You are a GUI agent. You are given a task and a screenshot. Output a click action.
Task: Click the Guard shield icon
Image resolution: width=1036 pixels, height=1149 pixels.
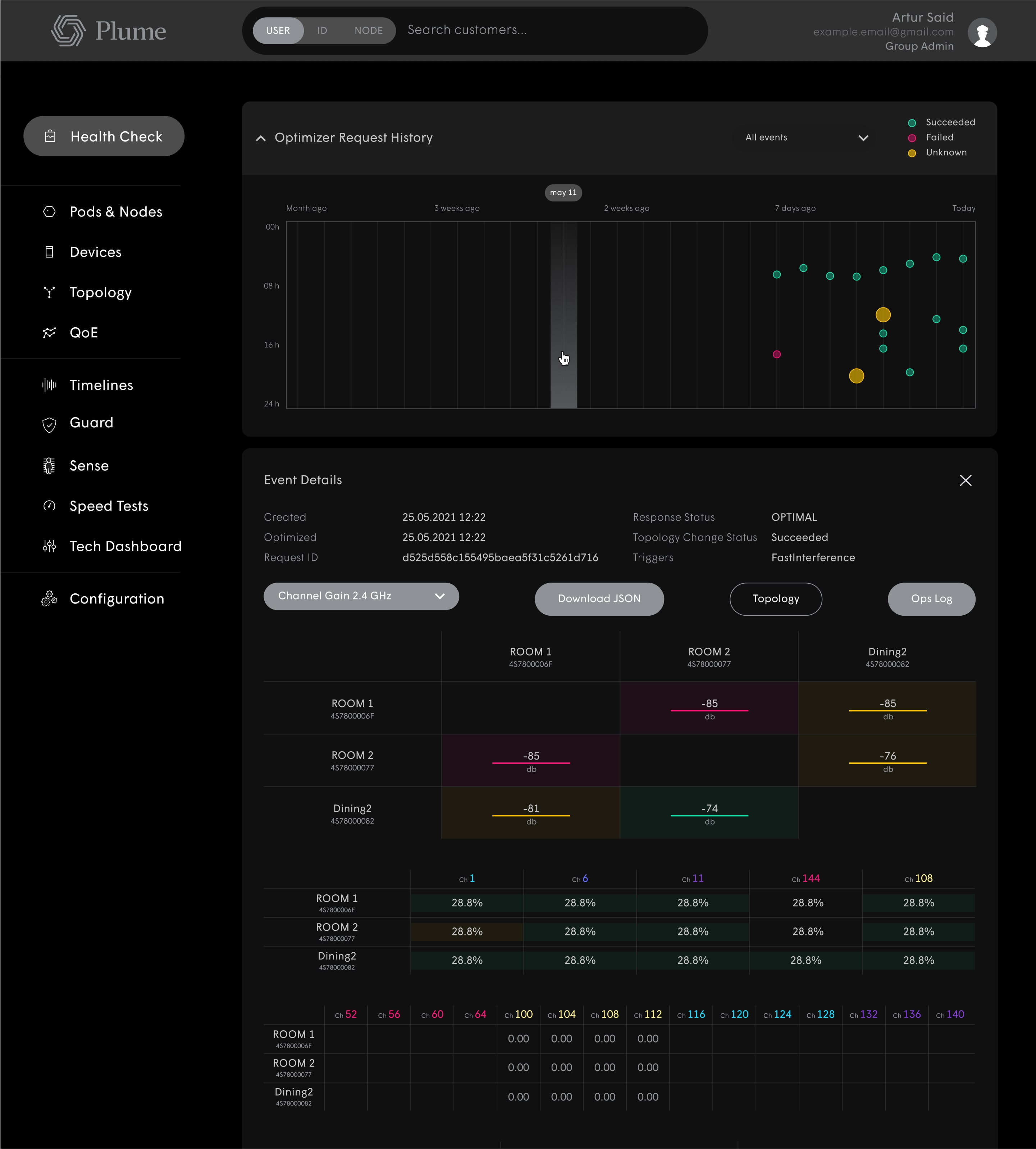tap(50, 425)
